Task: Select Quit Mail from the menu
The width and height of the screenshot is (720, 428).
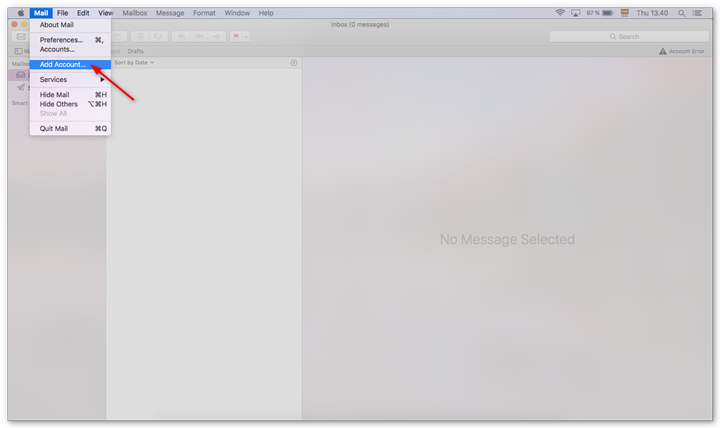Action: pos(54,128)
